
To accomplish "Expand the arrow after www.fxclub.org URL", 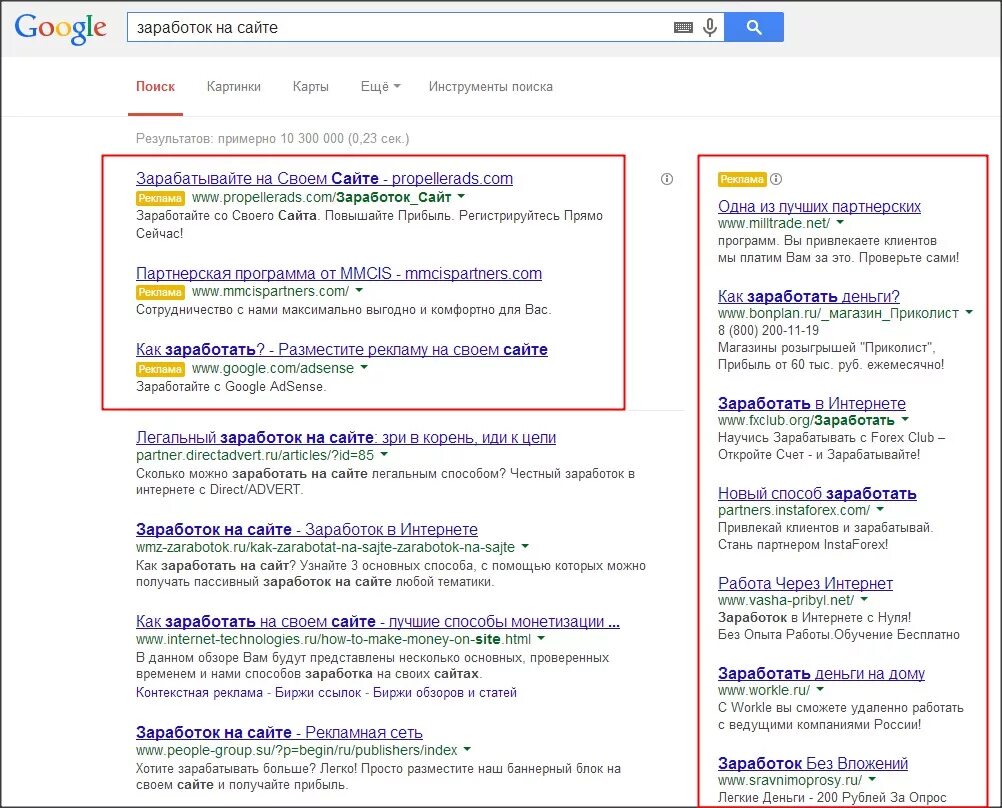I will [x=905, y=420].
